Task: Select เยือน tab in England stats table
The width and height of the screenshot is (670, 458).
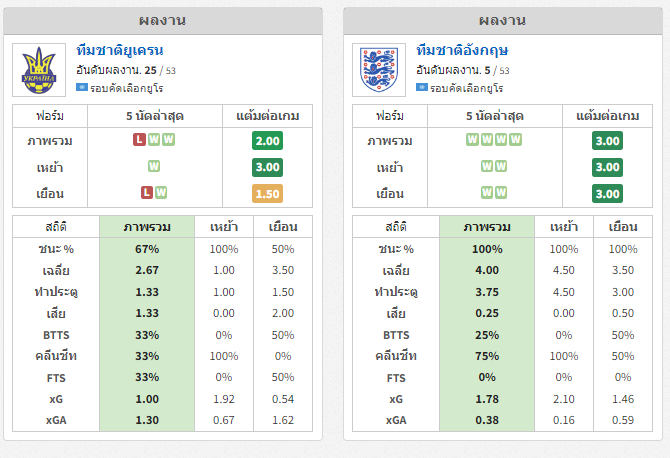Action: click(x=623, y=227)
